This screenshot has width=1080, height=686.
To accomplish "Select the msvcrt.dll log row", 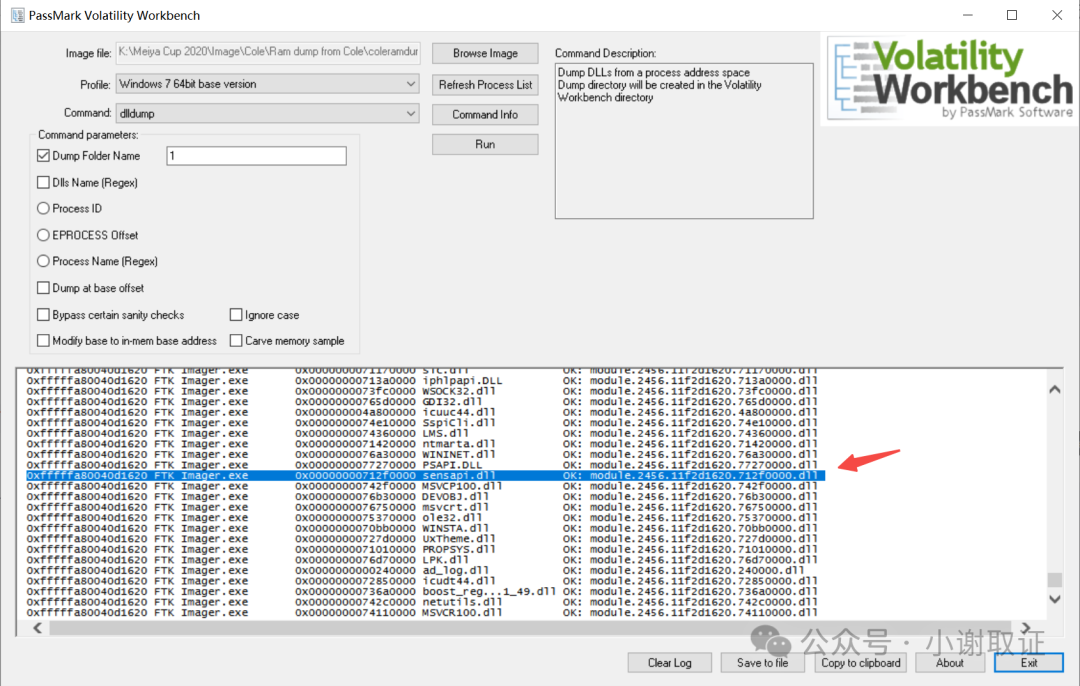I will 422,507.
